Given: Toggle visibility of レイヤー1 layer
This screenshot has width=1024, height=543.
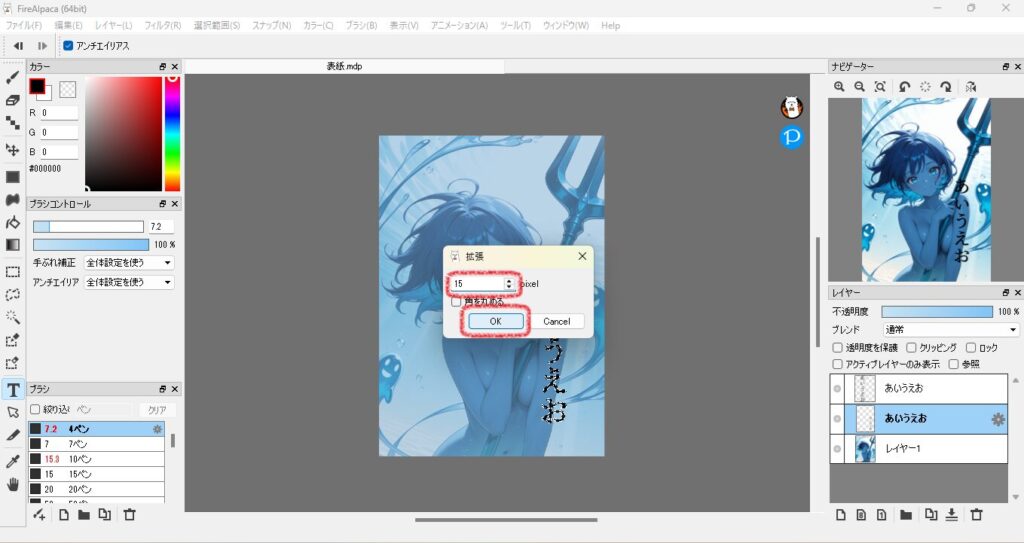Looking at the screenshot, I should [837, 449].
